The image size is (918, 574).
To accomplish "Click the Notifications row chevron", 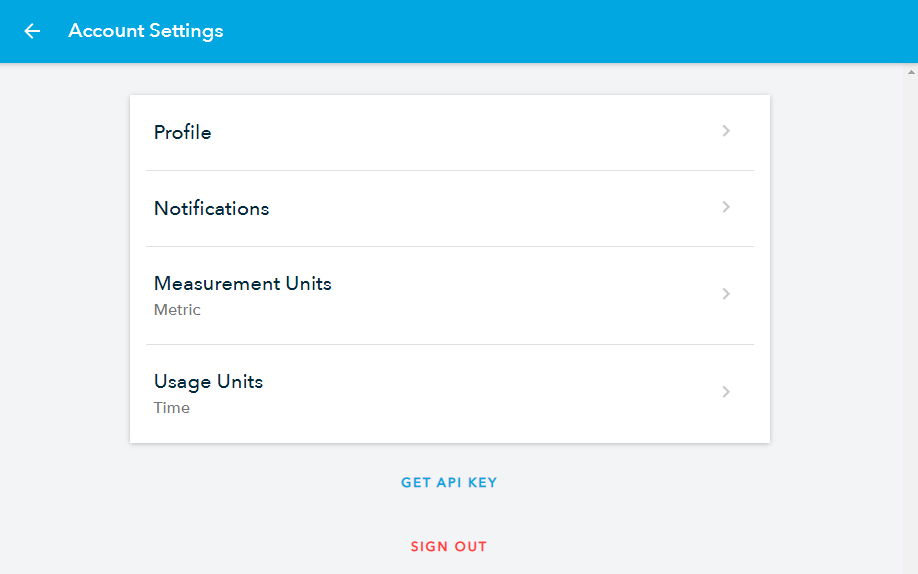I will click(726, 207).
